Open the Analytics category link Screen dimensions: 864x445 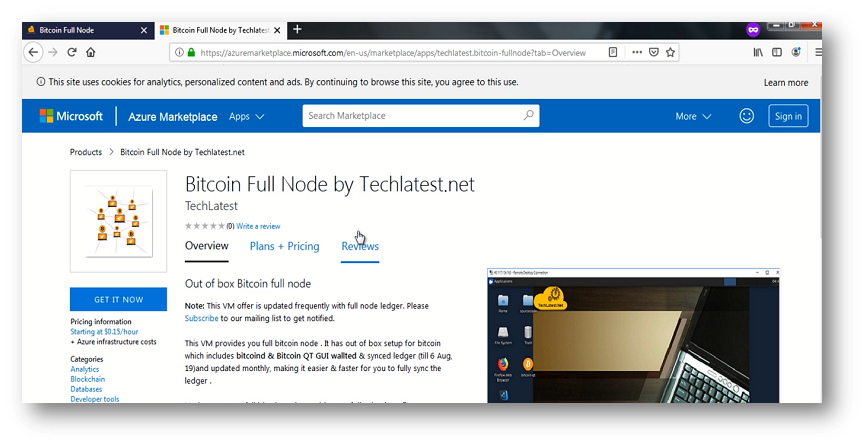[85, 369]
